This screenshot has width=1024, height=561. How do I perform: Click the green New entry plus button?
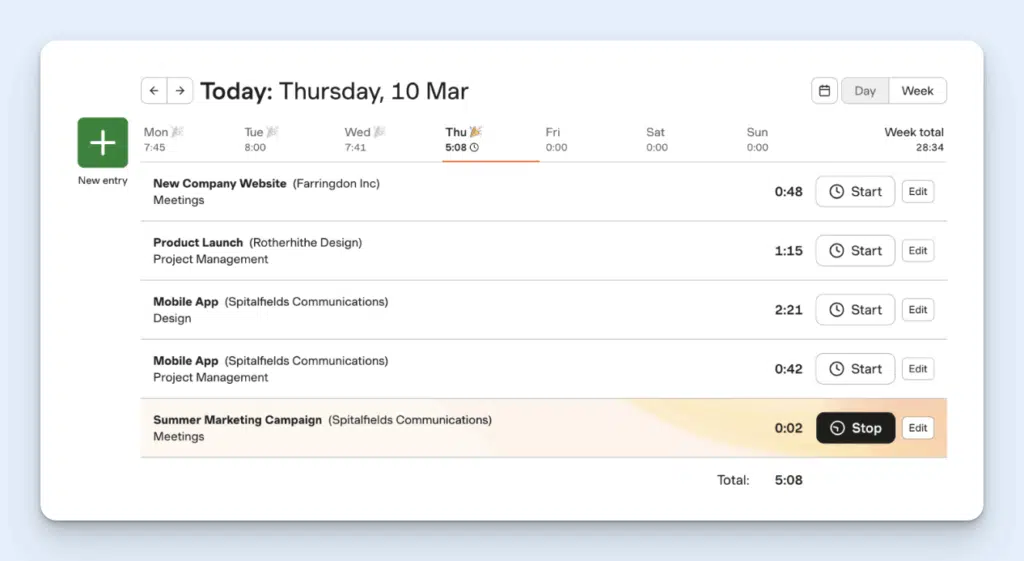click(103, 143)
